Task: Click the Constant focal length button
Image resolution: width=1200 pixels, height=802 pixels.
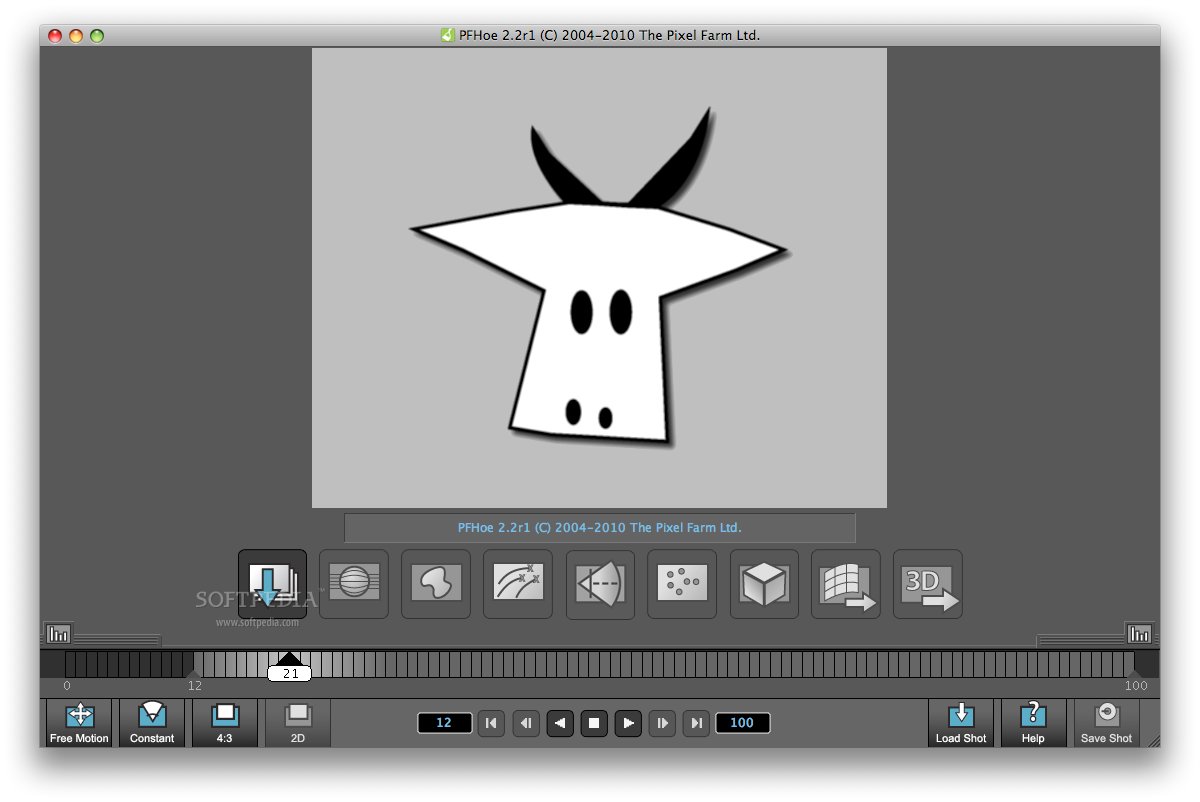Action: (x=152, y=723)
